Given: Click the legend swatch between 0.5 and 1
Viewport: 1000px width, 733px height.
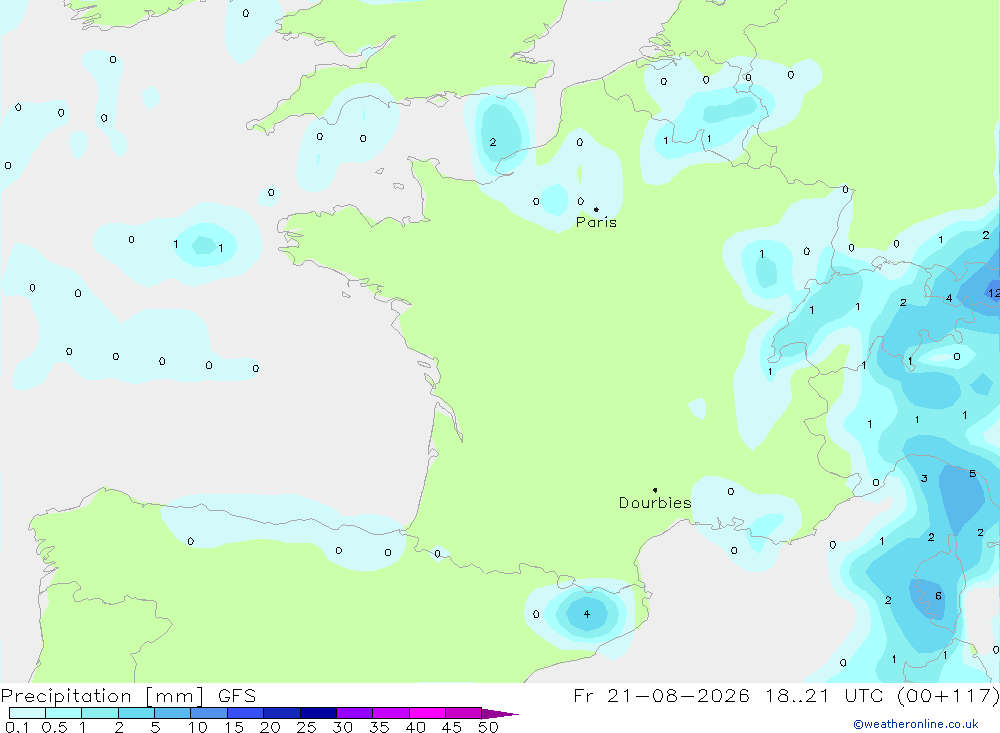Looking at the screenshot, I should pyautogui.click(x=63, y=713).
